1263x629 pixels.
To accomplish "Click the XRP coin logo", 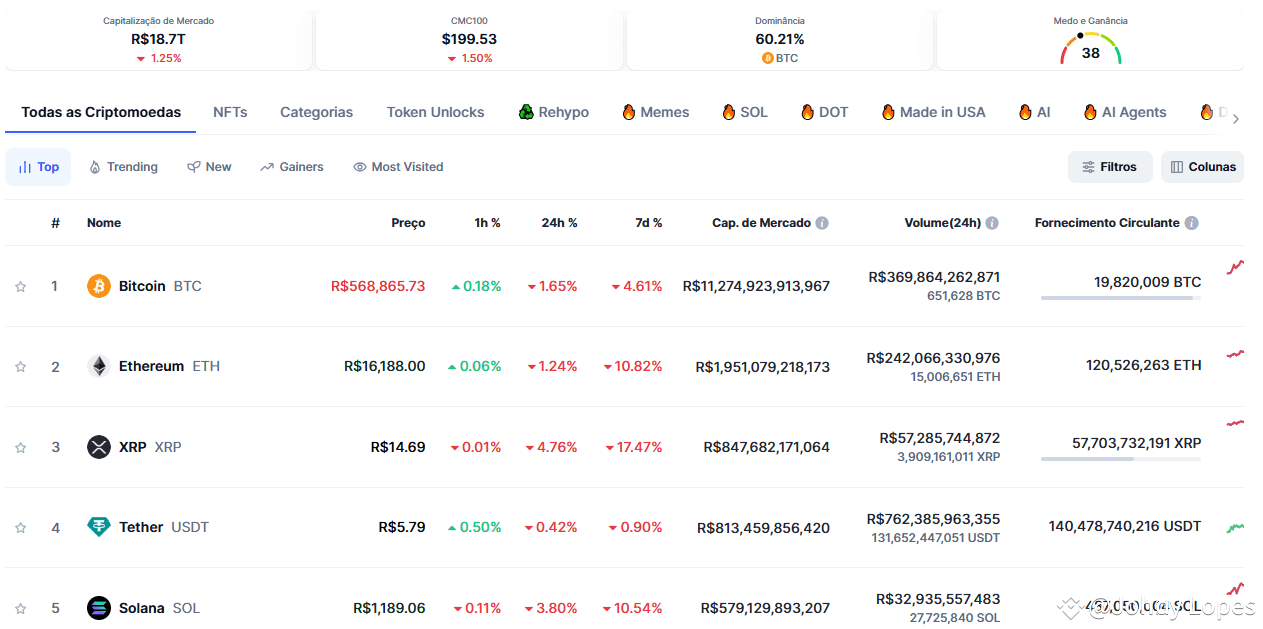I will tap(99, 447).
